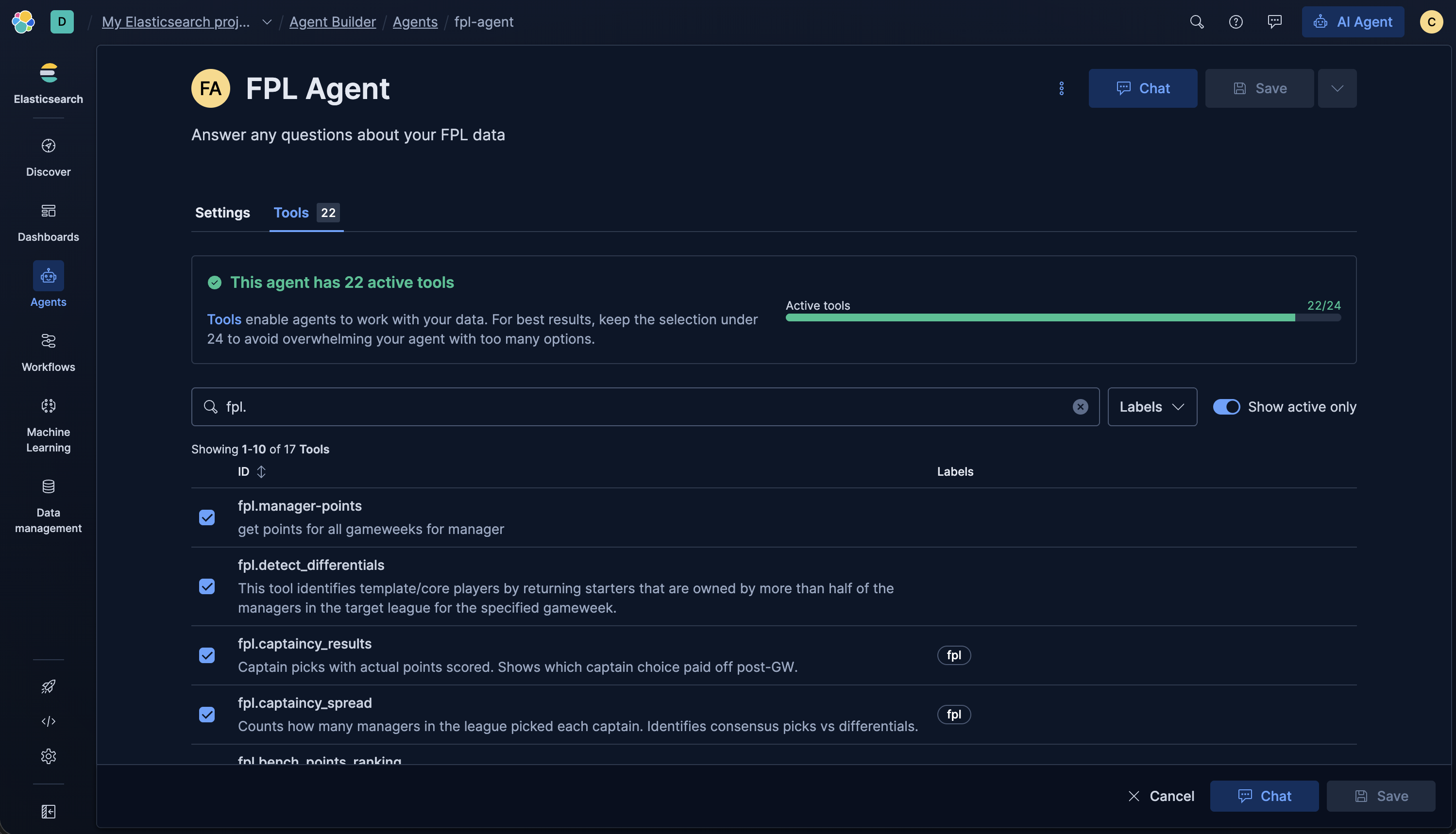This screenshot has width=1456, height=834.
Task: Open the save options chevron dropdown
Action: pyautogui.click(x=1337, y=88)
